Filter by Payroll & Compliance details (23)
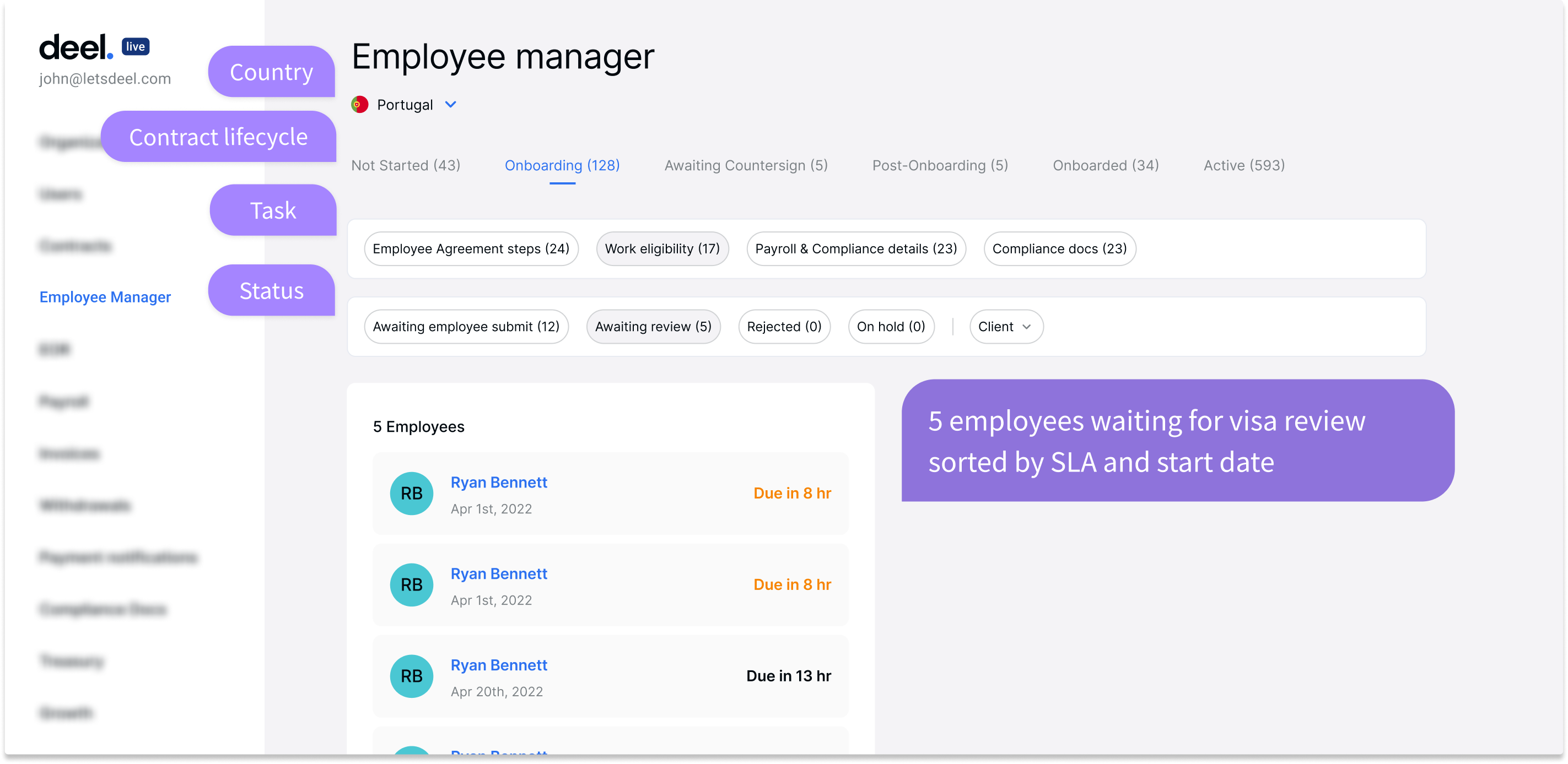Viewport: 1568px width, 764px height. coord(856,249)
